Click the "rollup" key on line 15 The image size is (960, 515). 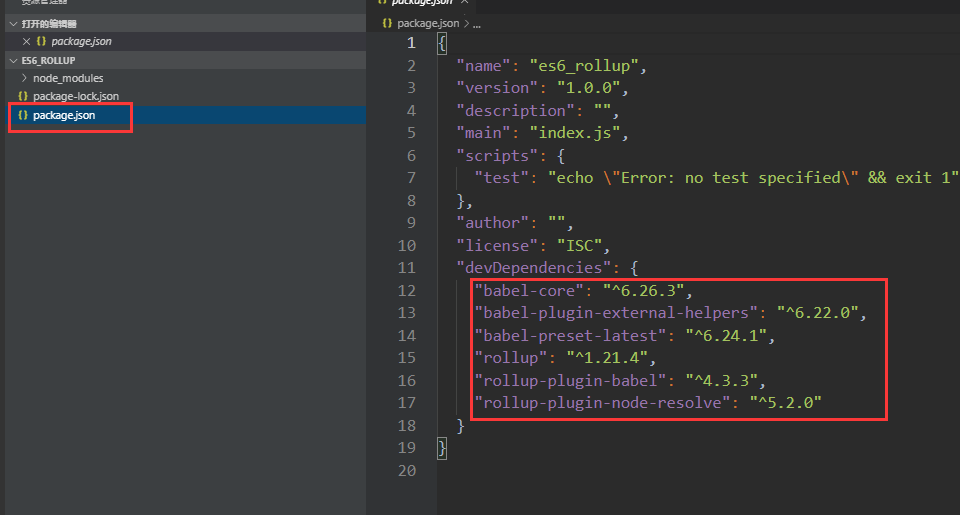[x=511, y=358]
